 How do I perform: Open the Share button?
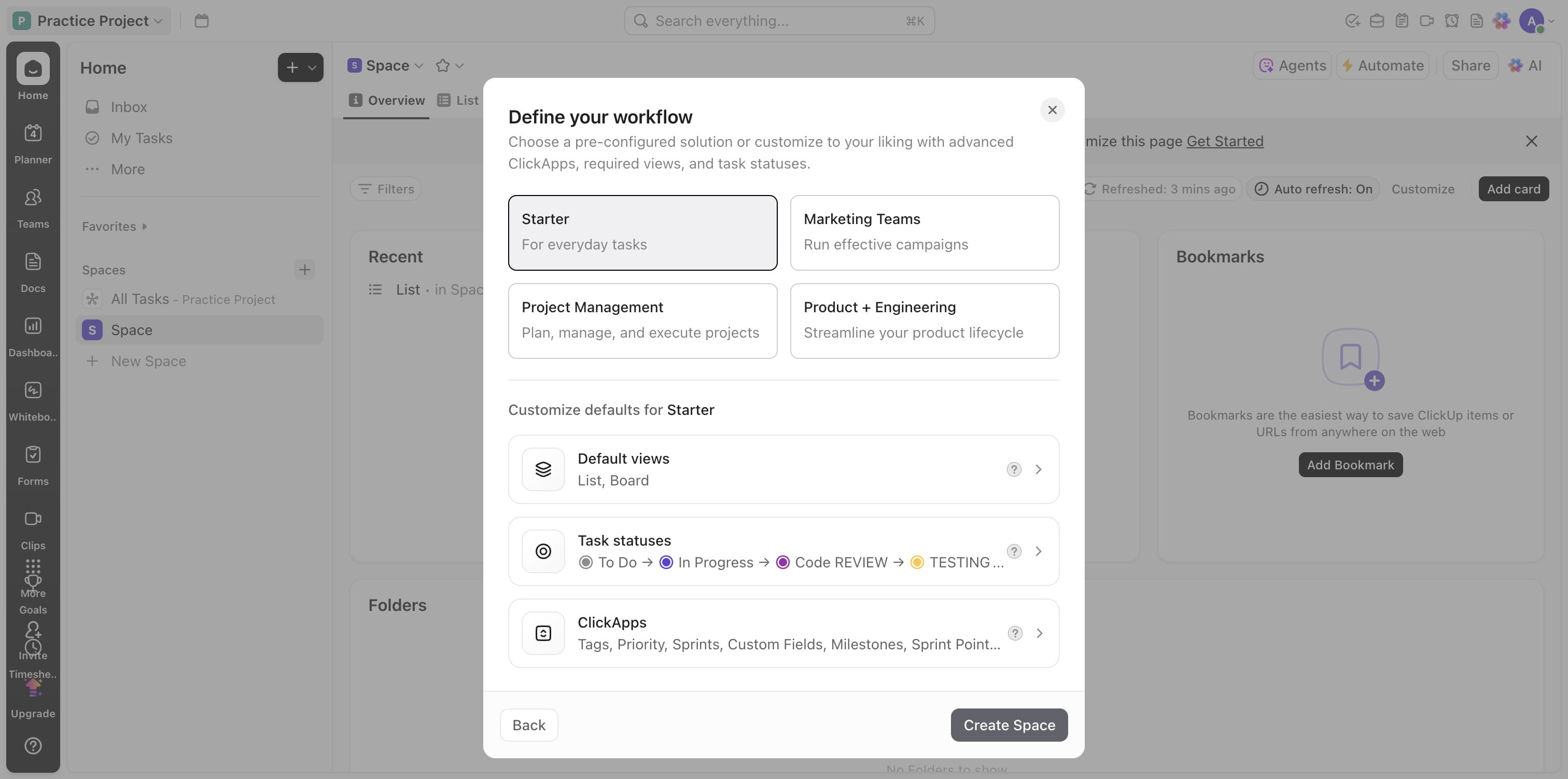coord(1470,65)
